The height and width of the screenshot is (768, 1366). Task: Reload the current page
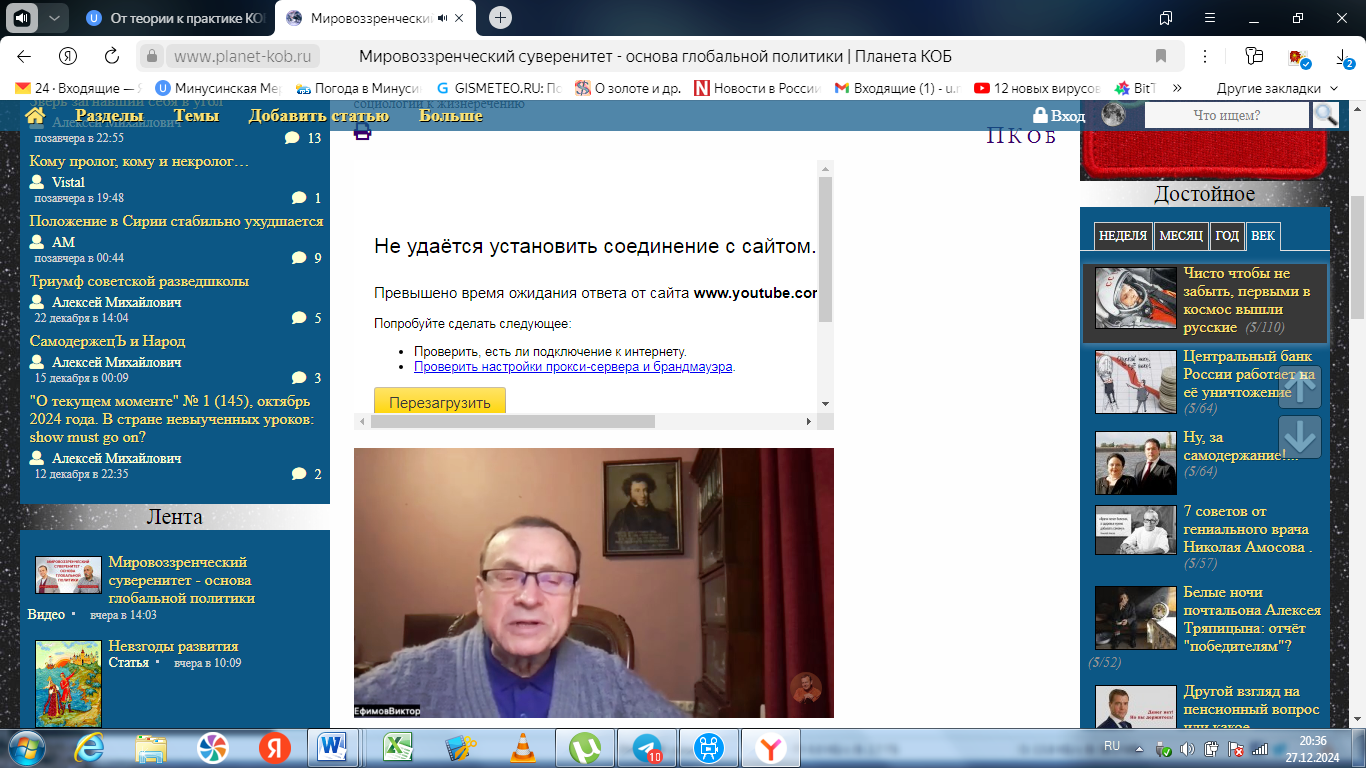(111, 56)
